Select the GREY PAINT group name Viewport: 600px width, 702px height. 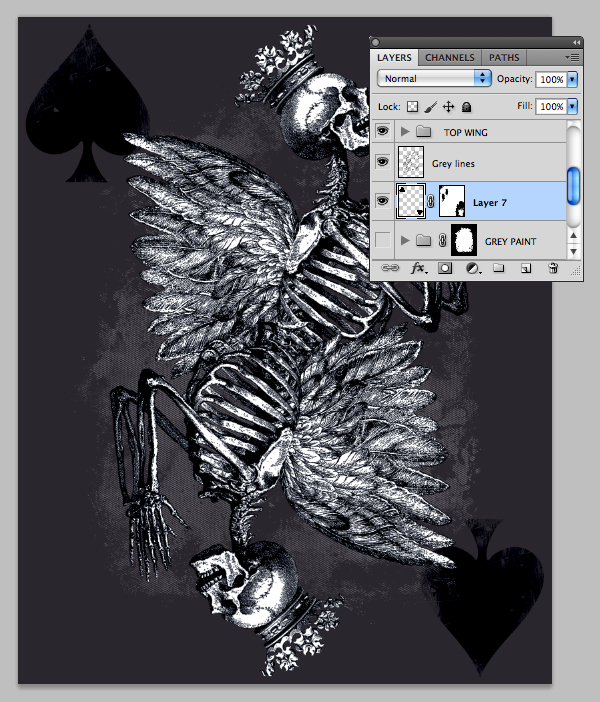(x=510, y=242)
